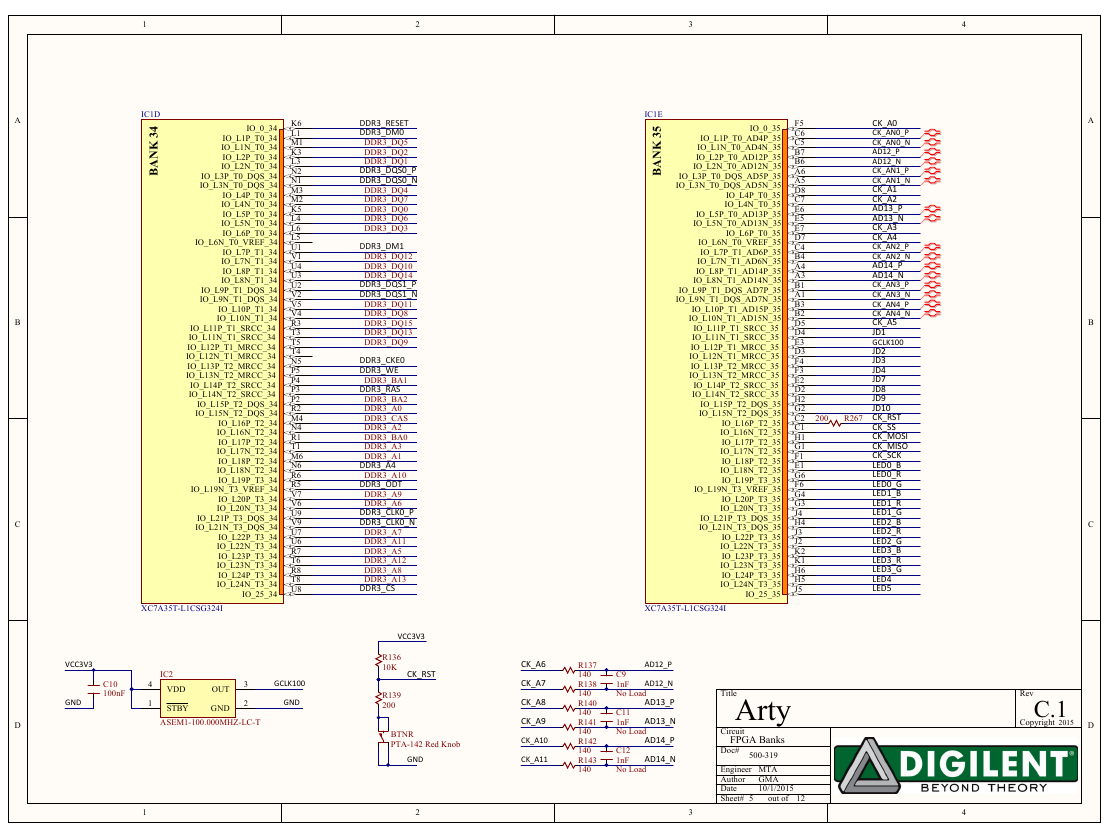This screenshot has width=1112, height=840.
Task: Click the CK_SCK net label
Action: 886,455
